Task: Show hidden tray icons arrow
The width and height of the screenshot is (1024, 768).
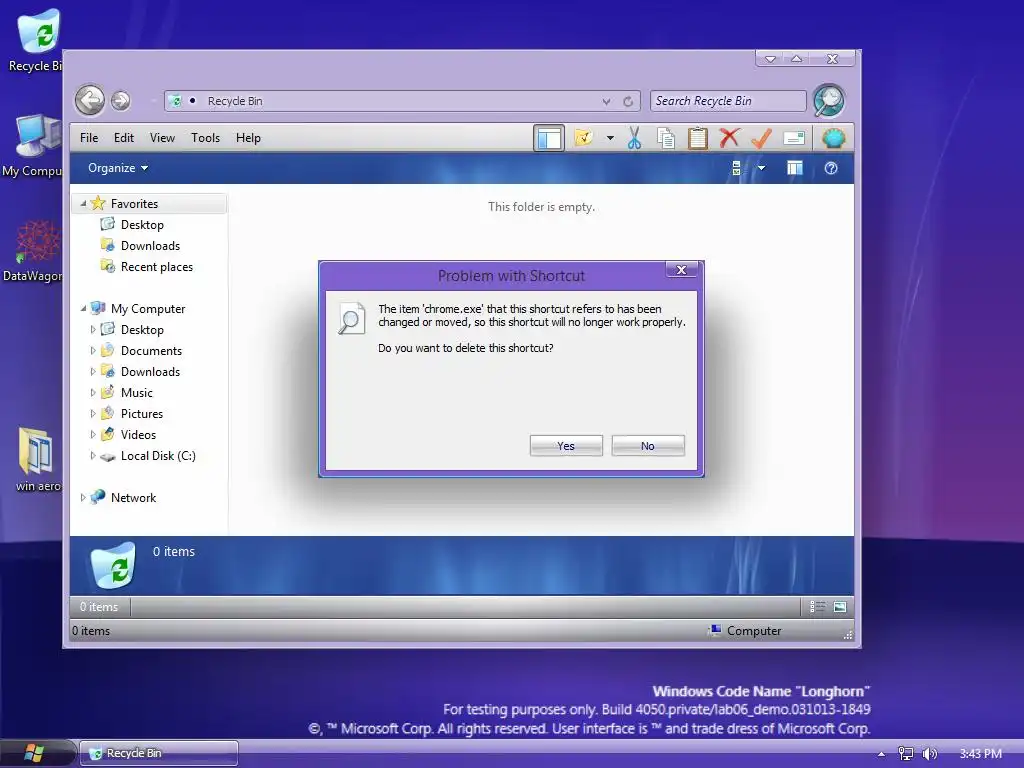Action: [x=882, y=754]
